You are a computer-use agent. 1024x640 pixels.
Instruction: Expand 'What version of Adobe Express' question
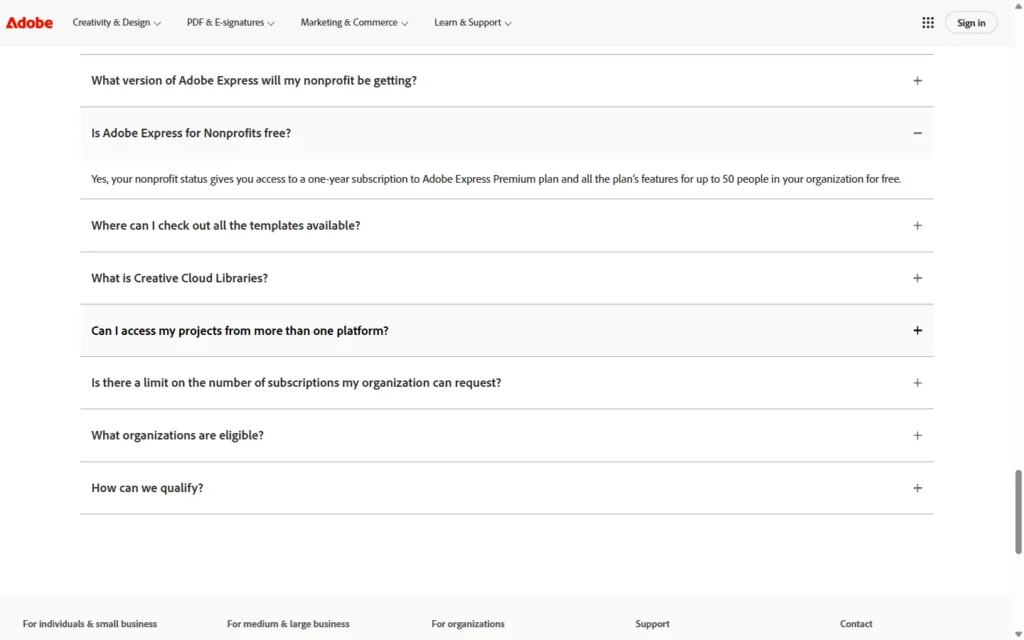(x=507, y=80)
